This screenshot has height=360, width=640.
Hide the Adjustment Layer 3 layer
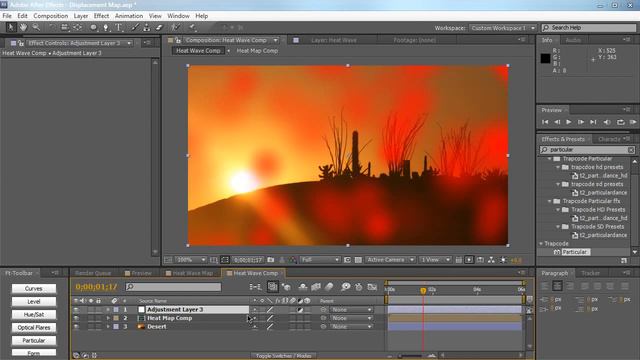tap(76, 310)
